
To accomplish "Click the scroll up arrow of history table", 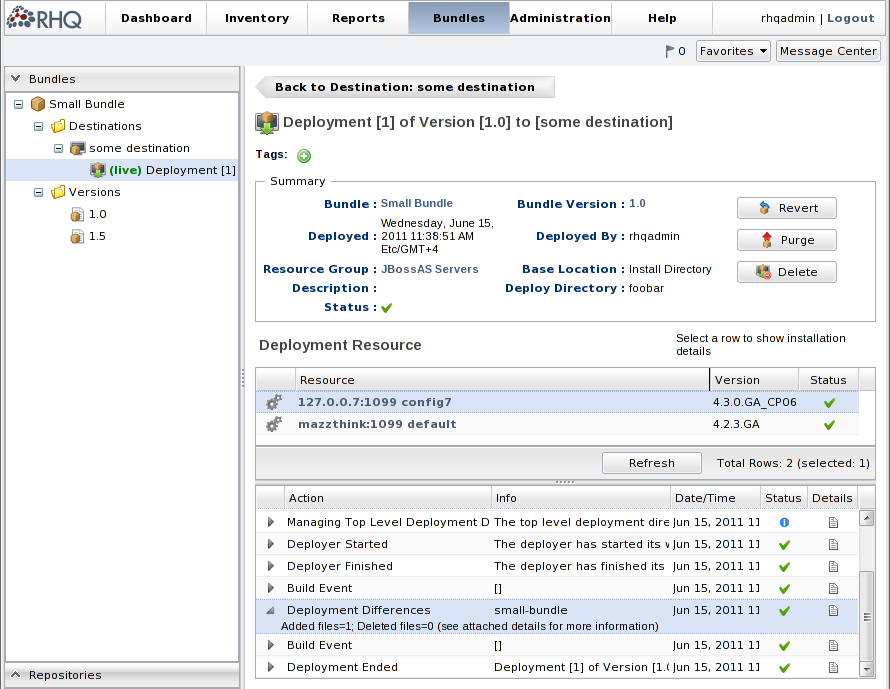I will pyautogui.click(x=867, y=518).
